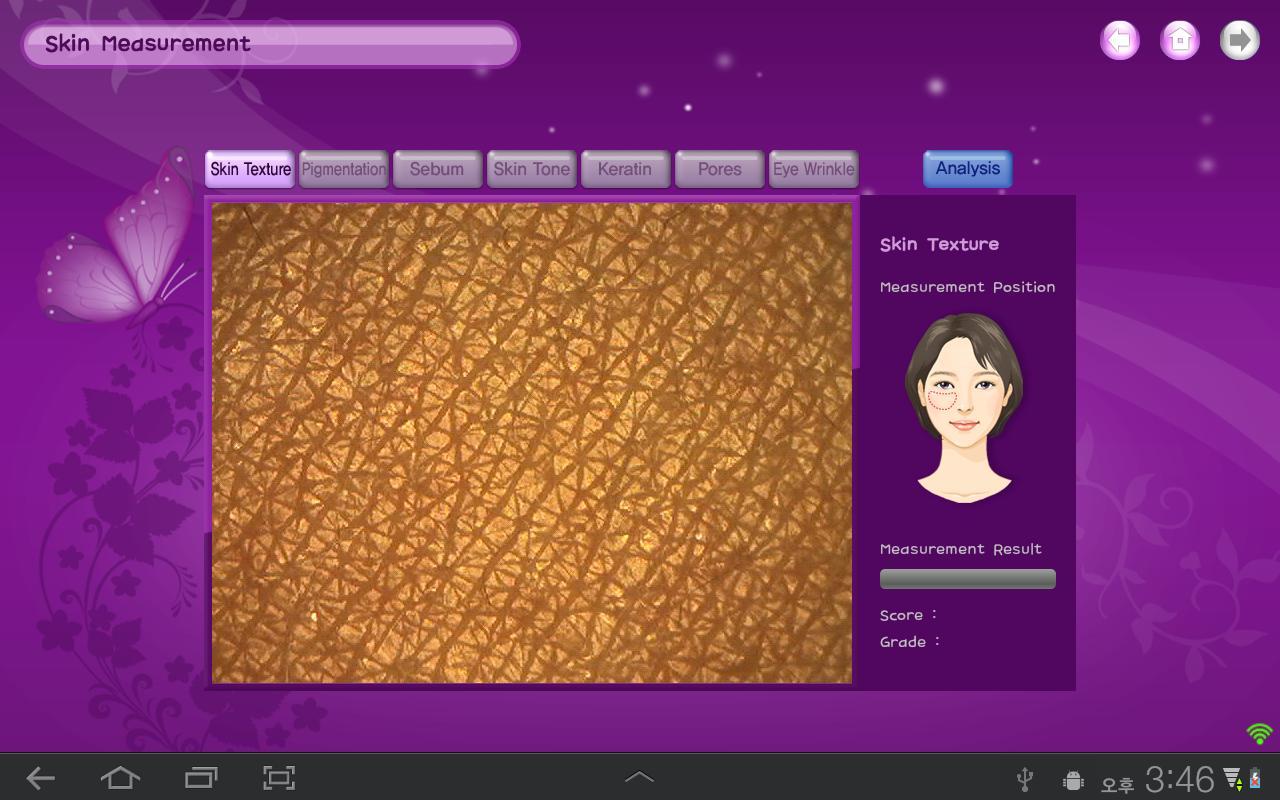The width and height of the screenshot is (1280, 800).
Task: Select the Keratin tab
Action: click(625, 169)
